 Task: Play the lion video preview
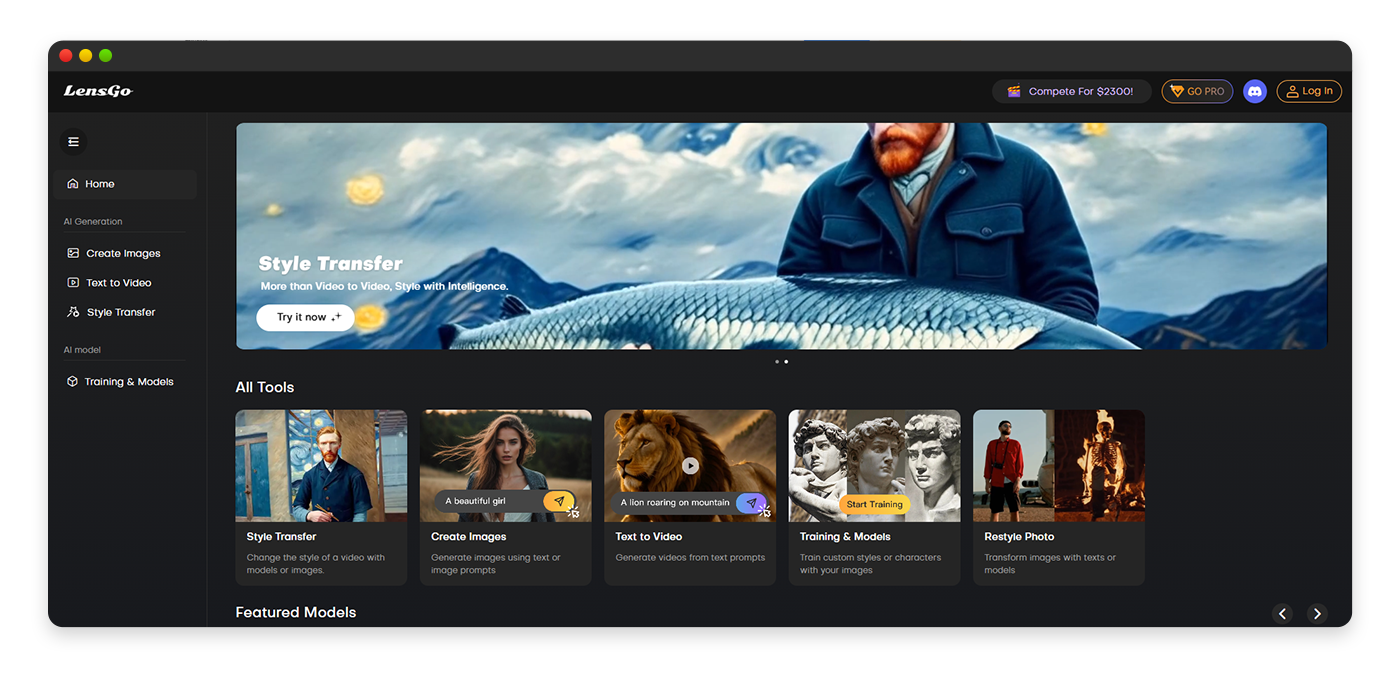tap(690, 465)
